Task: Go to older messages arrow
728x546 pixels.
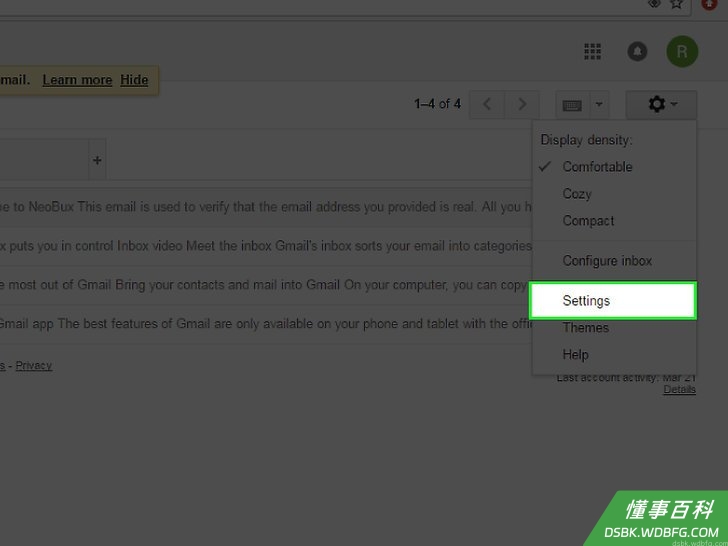Action: coord(522,104)
